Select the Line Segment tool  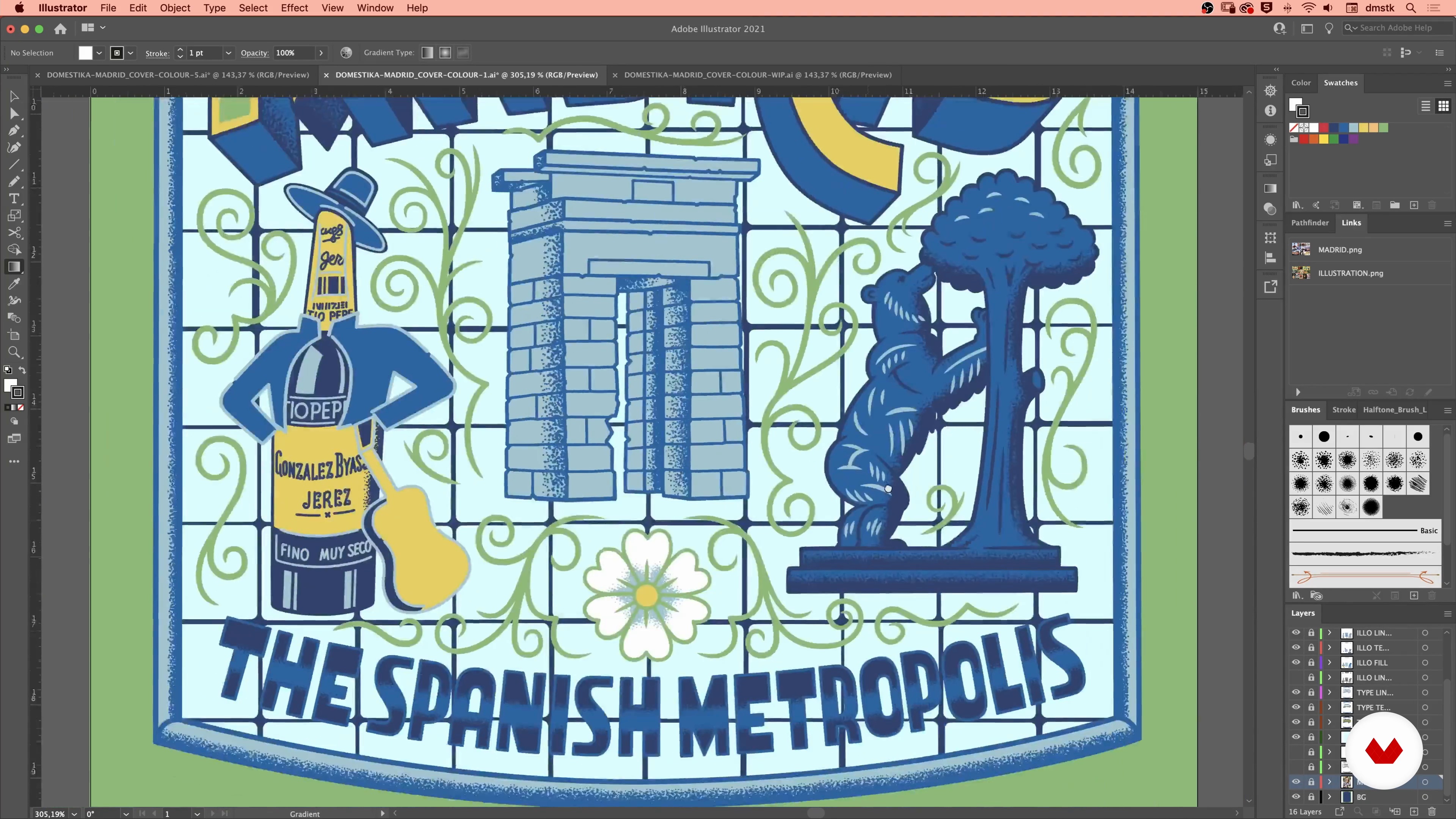pyautogui.click(x=14, y=165)
